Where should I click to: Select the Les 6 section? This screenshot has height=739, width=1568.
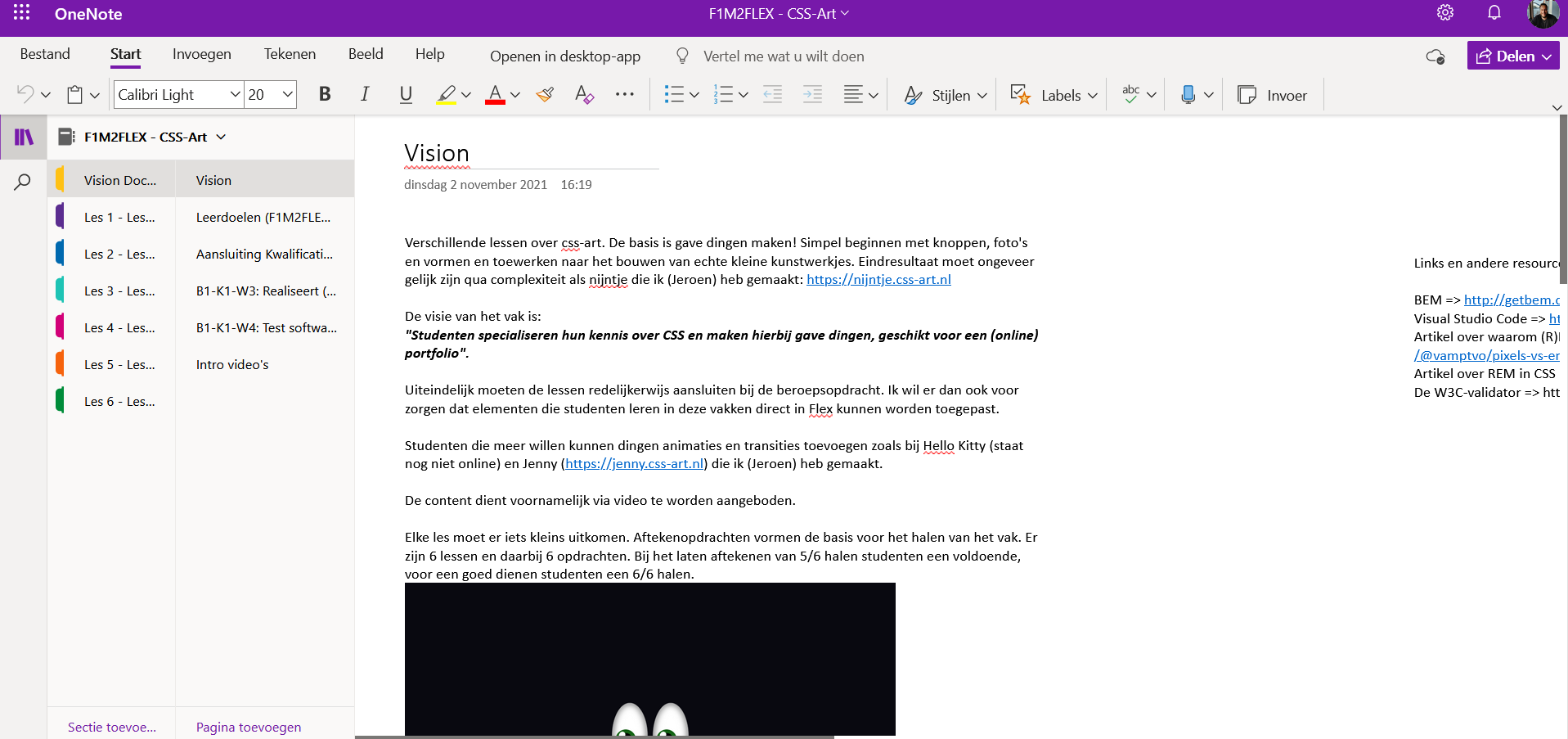pos(111,401)
